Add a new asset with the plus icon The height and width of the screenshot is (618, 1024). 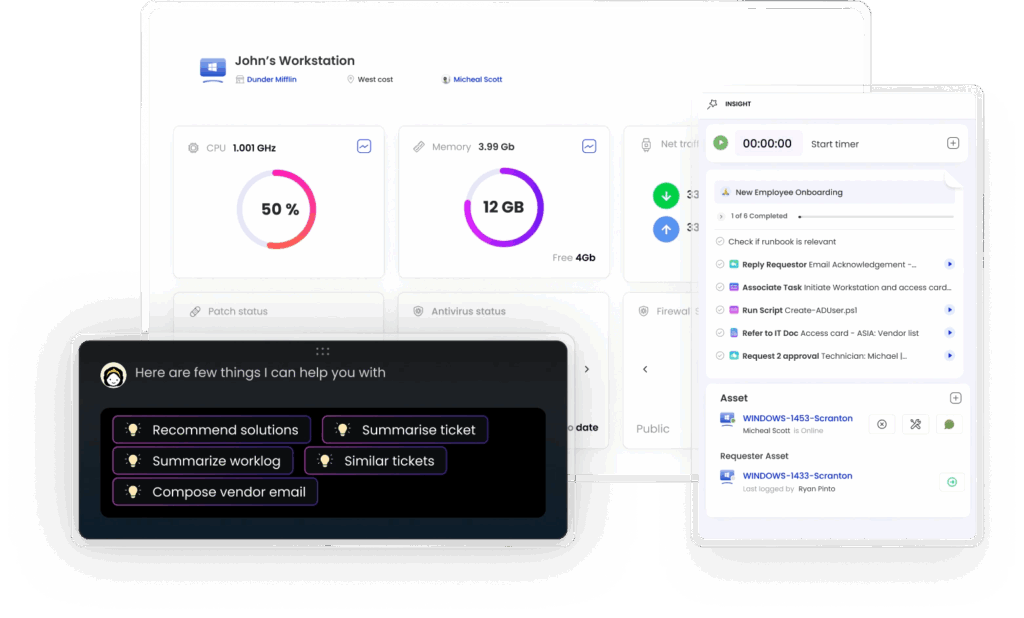point(955,398)
